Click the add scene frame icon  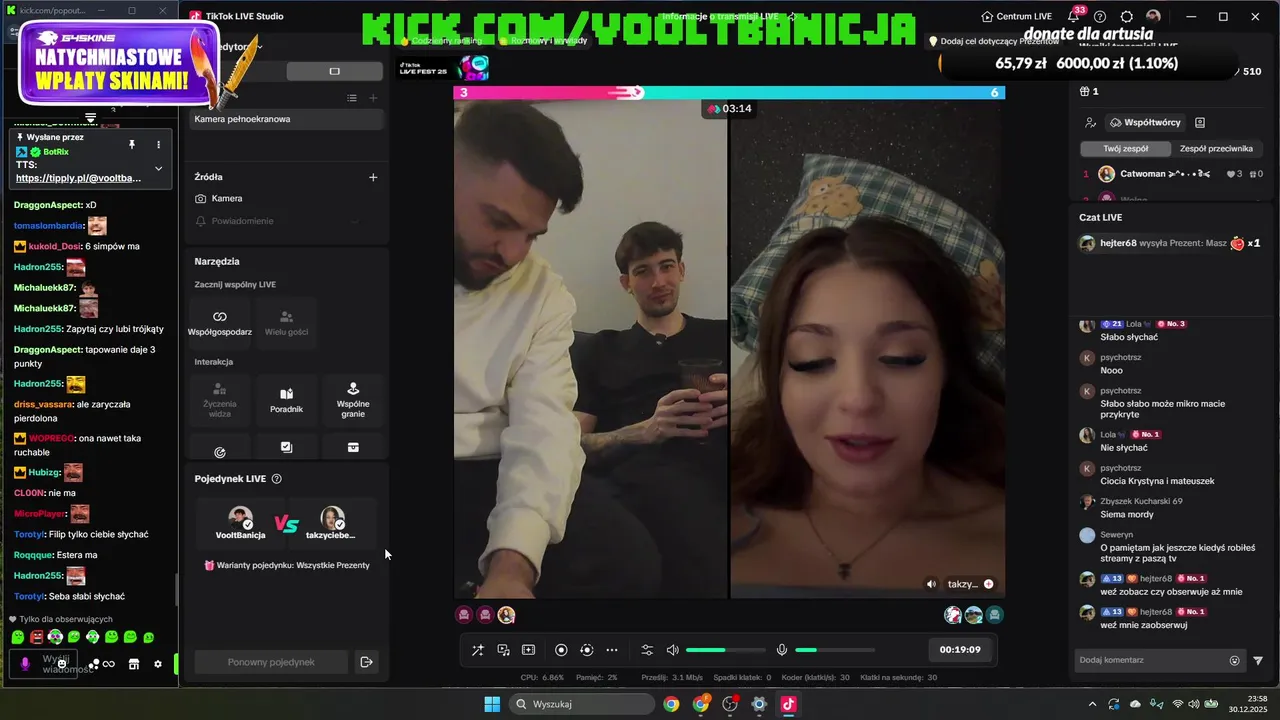coord(529,650)
